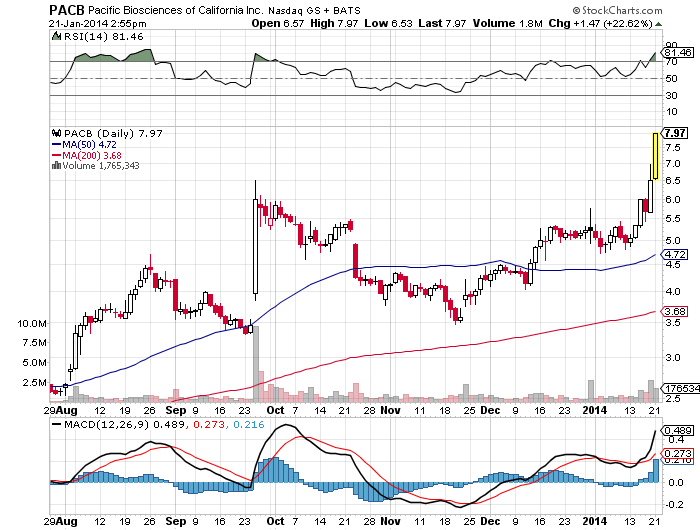Viewport: 700px width, 530px height.
Task: Click the red MA(200) 3.68 legend
Action: click(x=87, y=155)
